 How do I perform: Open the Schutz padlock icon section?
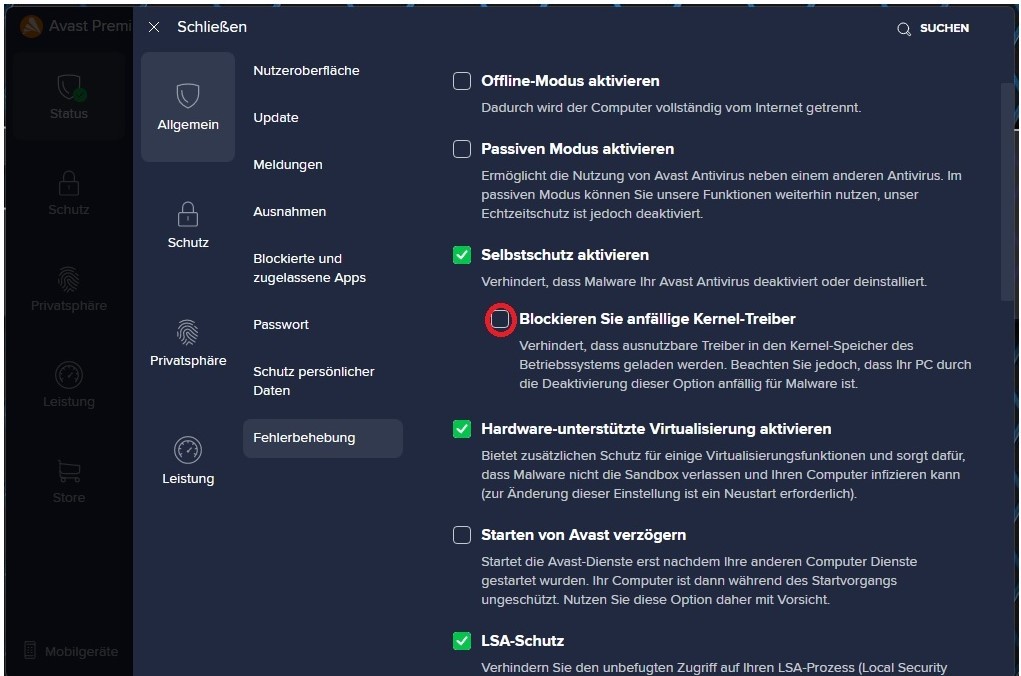pyautogui.click(x=188, y=214)
